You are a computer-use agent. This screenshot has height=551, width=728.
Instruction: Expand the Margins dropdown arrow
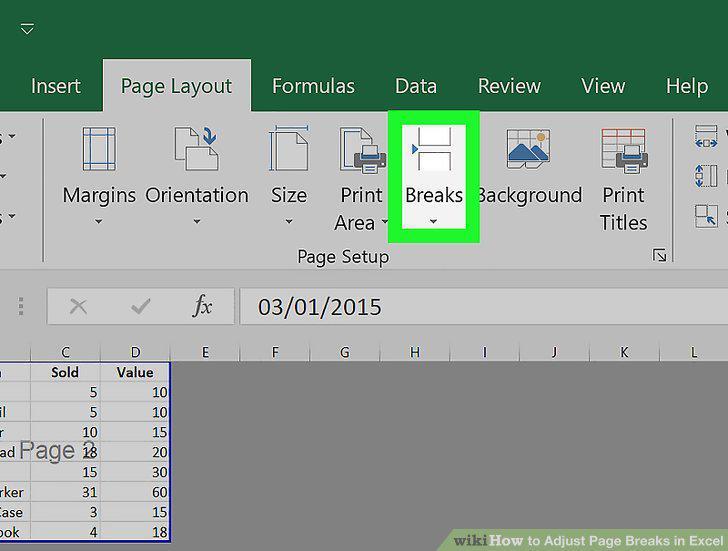(x=98, y=221)
